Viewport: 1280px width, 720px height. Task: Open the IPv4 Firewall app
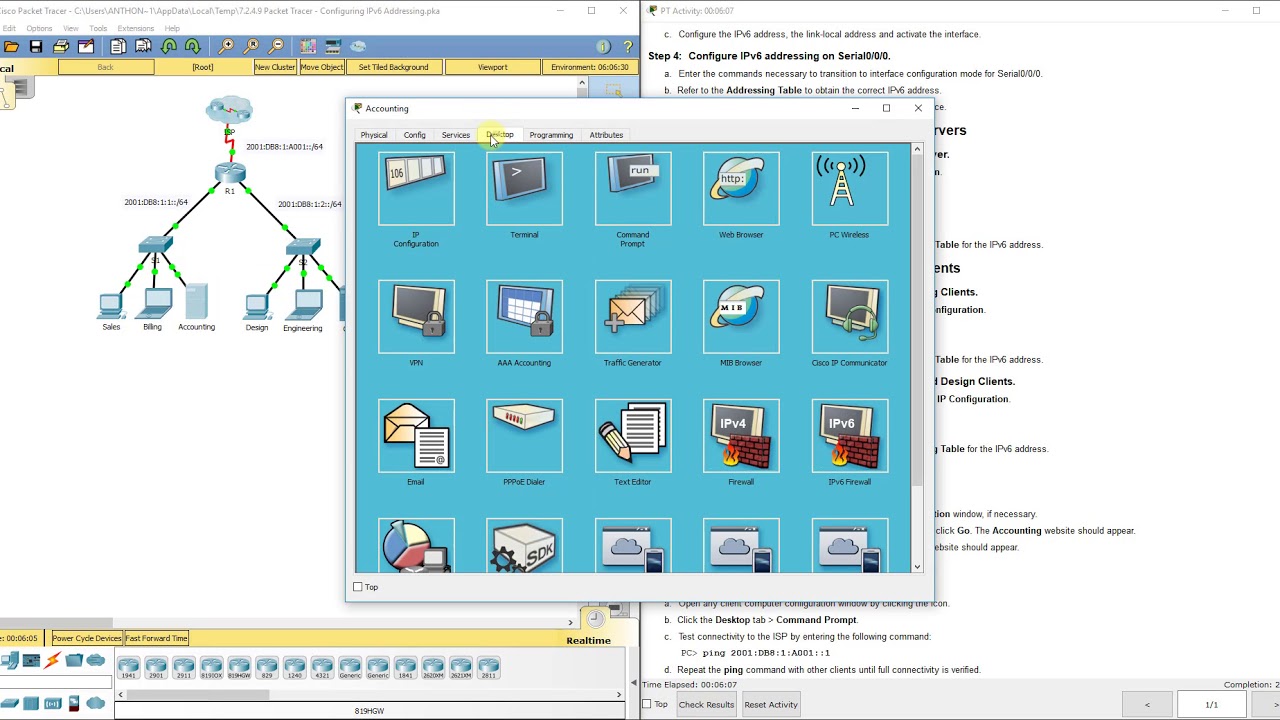(741, 436)
